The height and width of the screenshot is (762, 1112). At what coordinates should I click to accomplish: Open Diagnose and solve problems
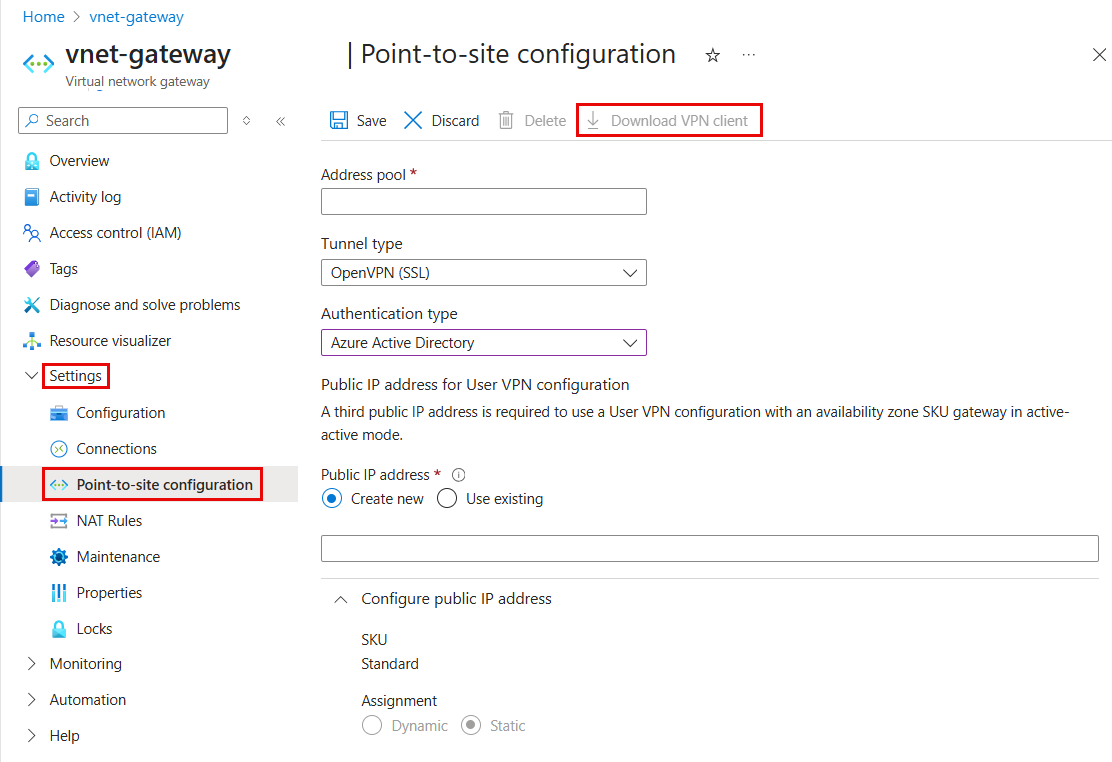[x=144, y=305]
